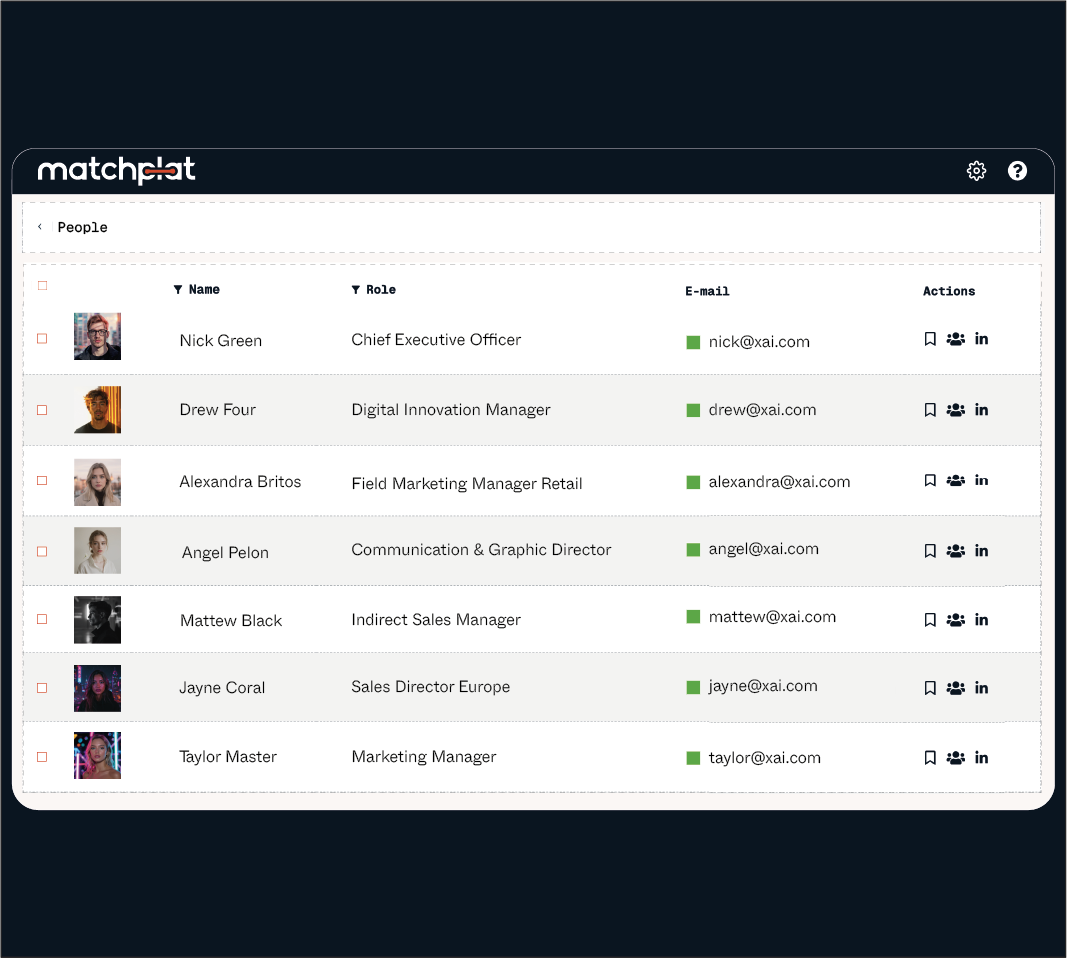The width and height of the screenshot is (1067, 958).
Task: Open the group icon for Drew Four
Action: (955, 410)
